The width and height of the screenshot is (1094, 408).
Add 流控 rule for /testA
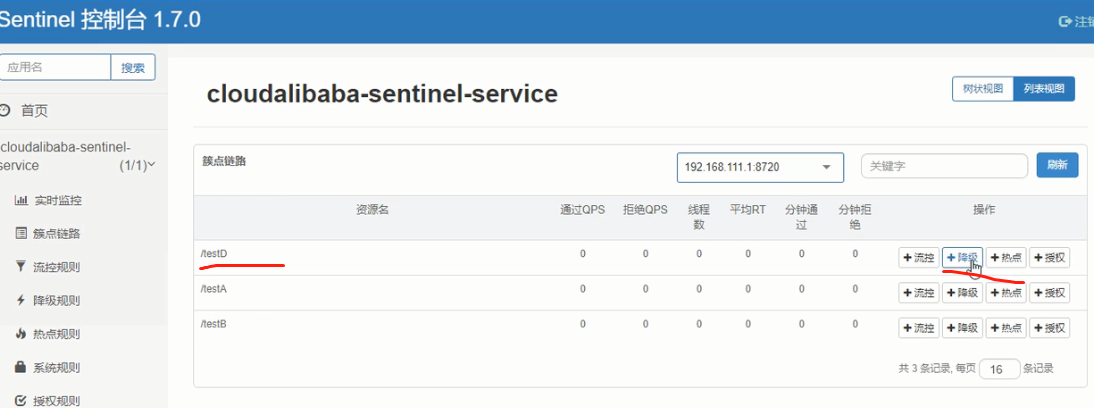coord(918,293)
